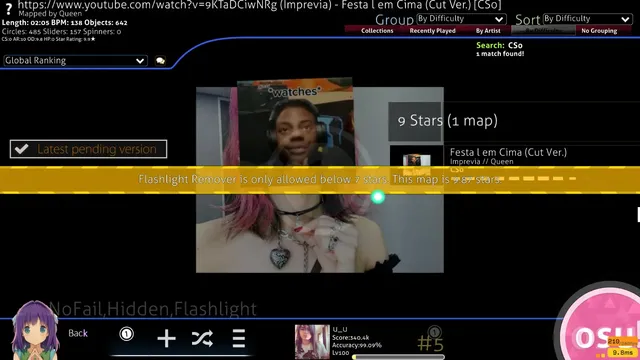640x360 pixels.
Task: Click the purple-haired mascot character
Action: pos(35,330)
